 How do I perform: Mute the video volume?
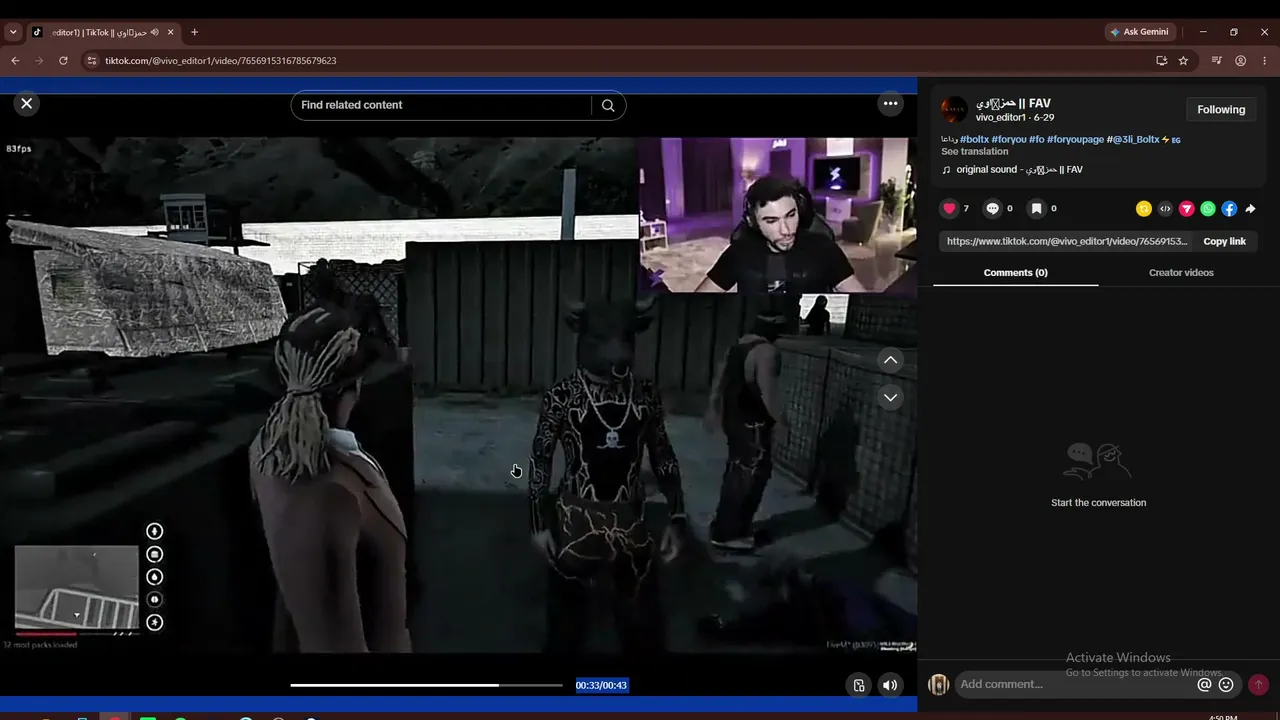(x=890, y=685)
